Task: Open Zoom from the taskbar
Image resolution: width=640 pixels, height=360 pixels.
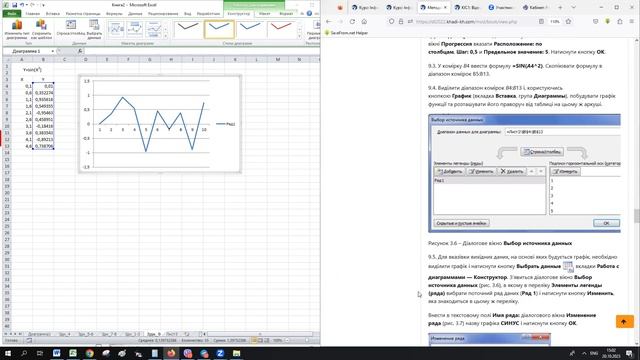Action: pos(220,353)
